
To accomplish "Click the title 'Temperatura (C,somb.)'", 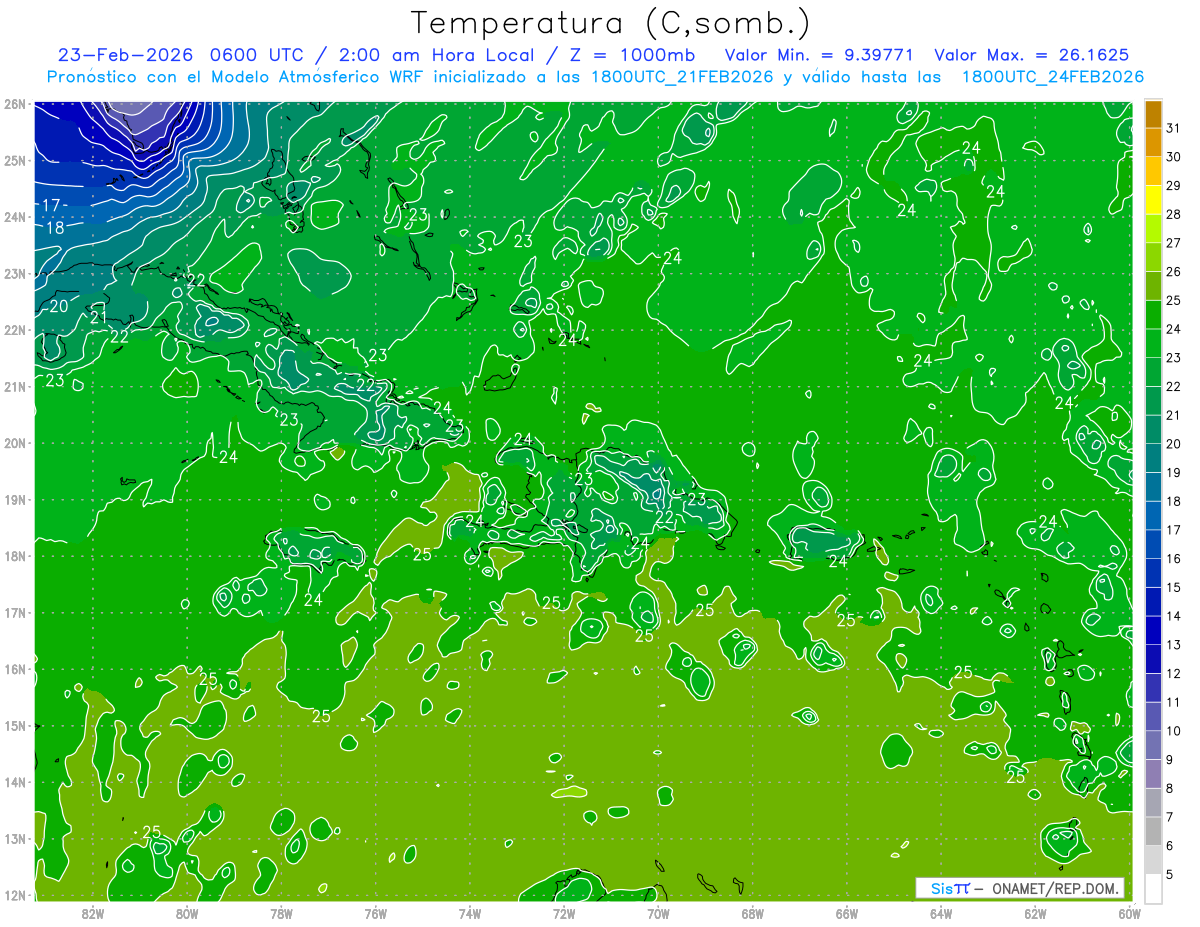I will tap(610, 23).
